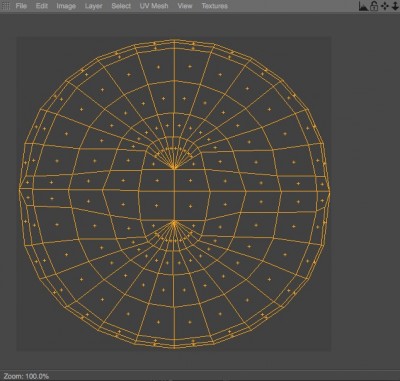Open the Textures menu
Viewport: 400px width, 381px height.
[215, 6]
